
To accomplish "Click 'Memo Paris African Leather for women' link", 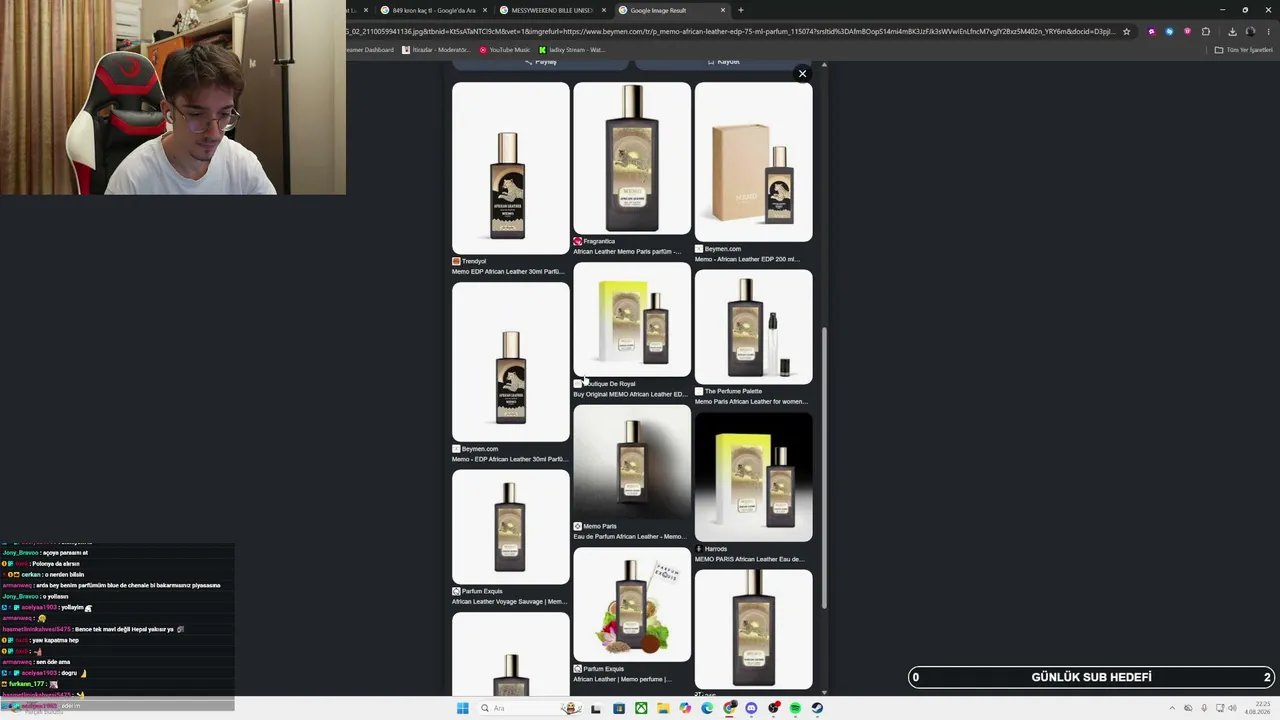I will pos(751,402).
